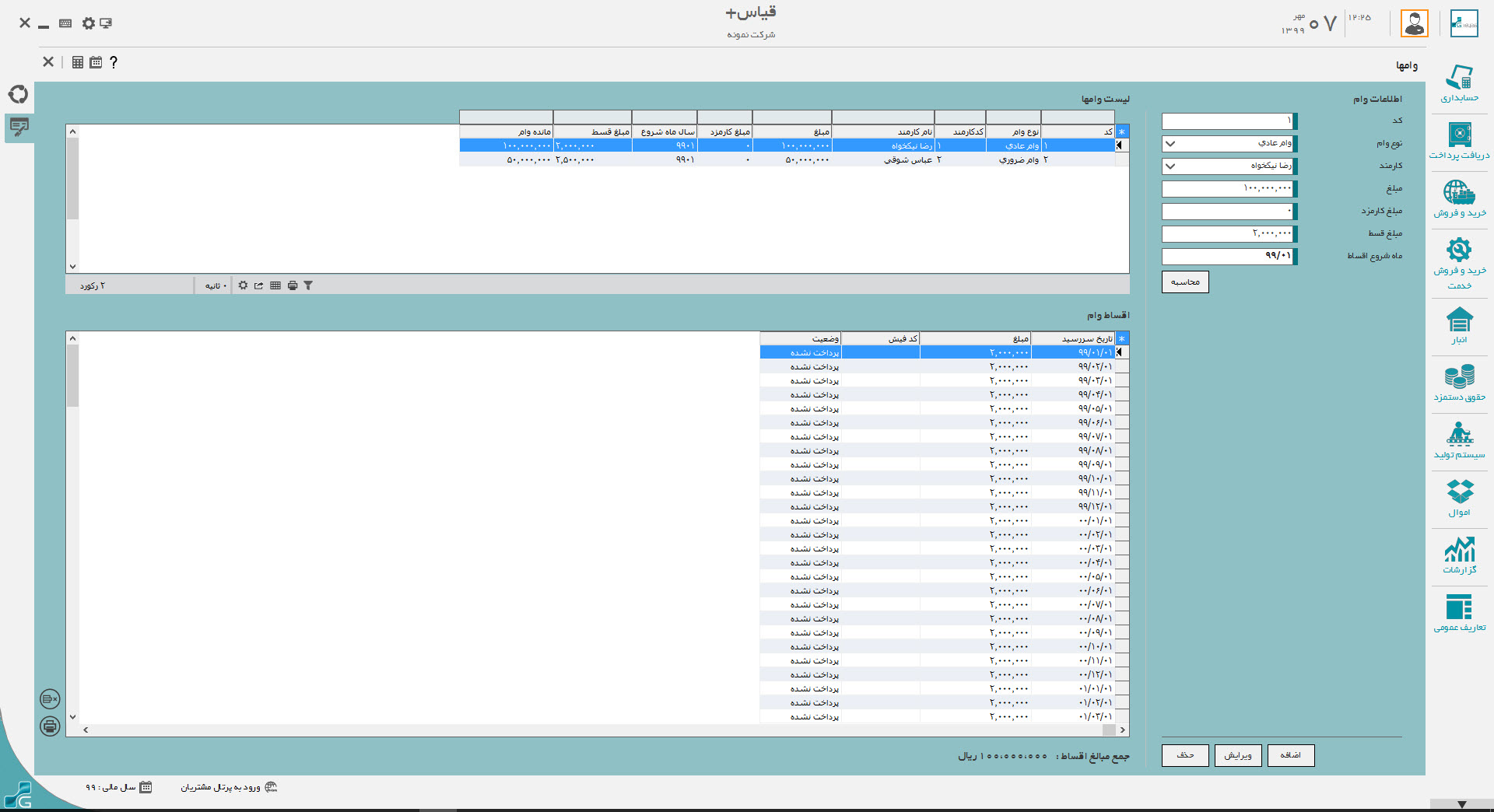Click the date display ۰۷ مهر ۱۳۹۹
Screen dimensions: 1494x812
coord(1310,23)
